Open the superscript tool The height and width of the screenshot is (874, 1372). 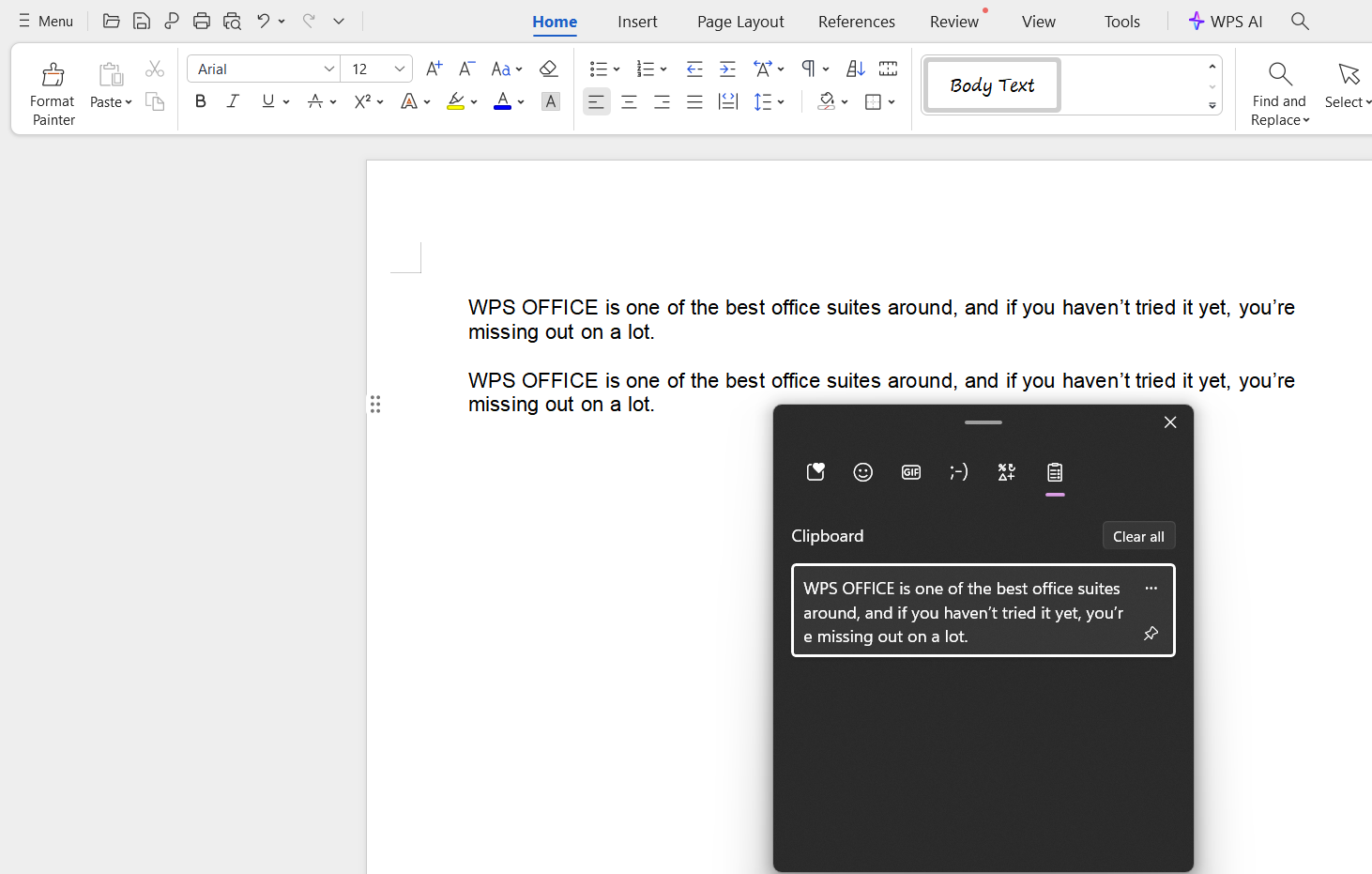pyautogui.click(x=361, y=100)
